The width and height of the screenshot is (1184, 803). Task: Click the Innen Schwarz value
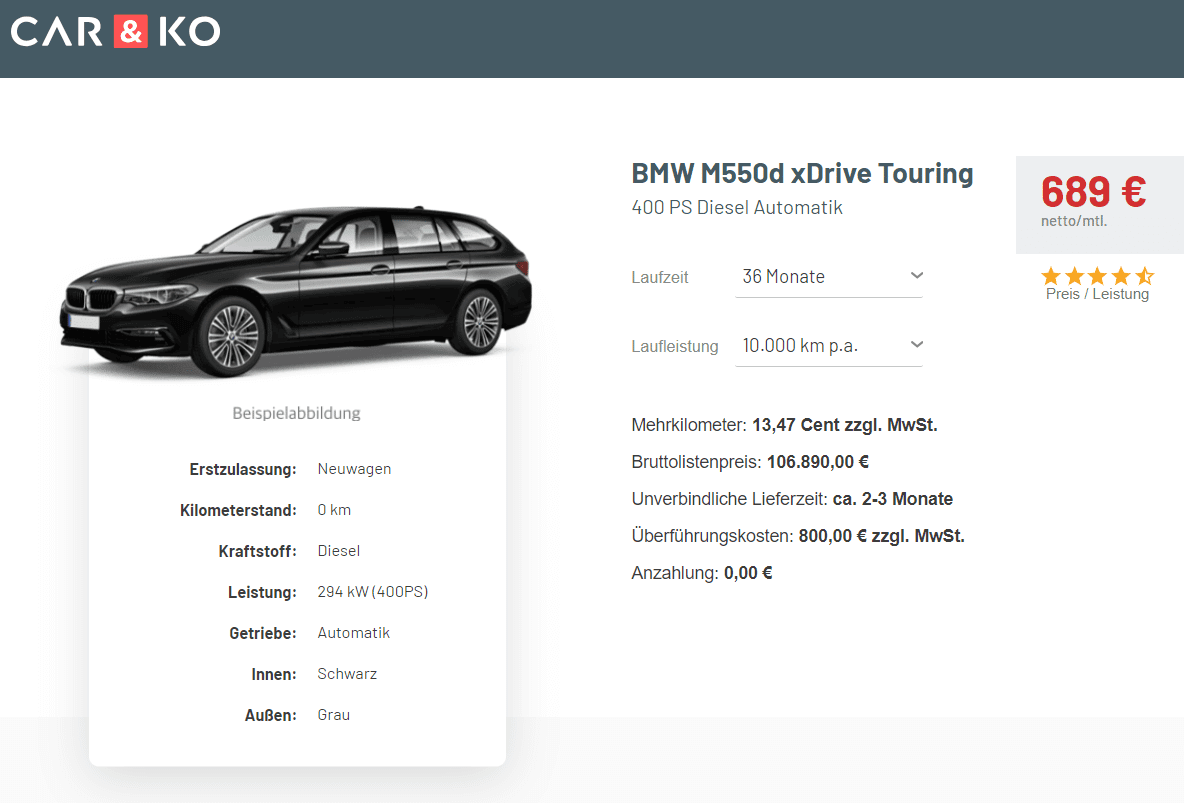click(x=347, y=674)
